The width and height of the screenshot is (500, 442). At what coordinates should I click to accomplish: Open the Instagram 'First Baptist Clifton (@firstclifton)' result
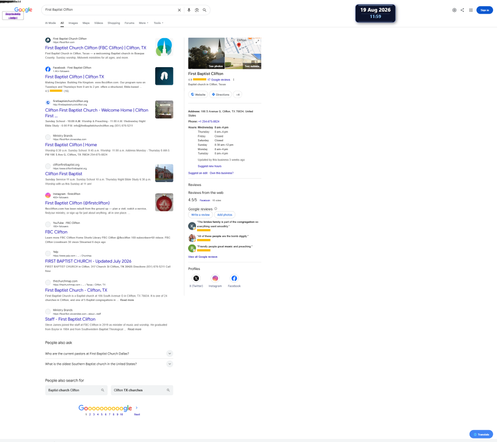[77, 203]
